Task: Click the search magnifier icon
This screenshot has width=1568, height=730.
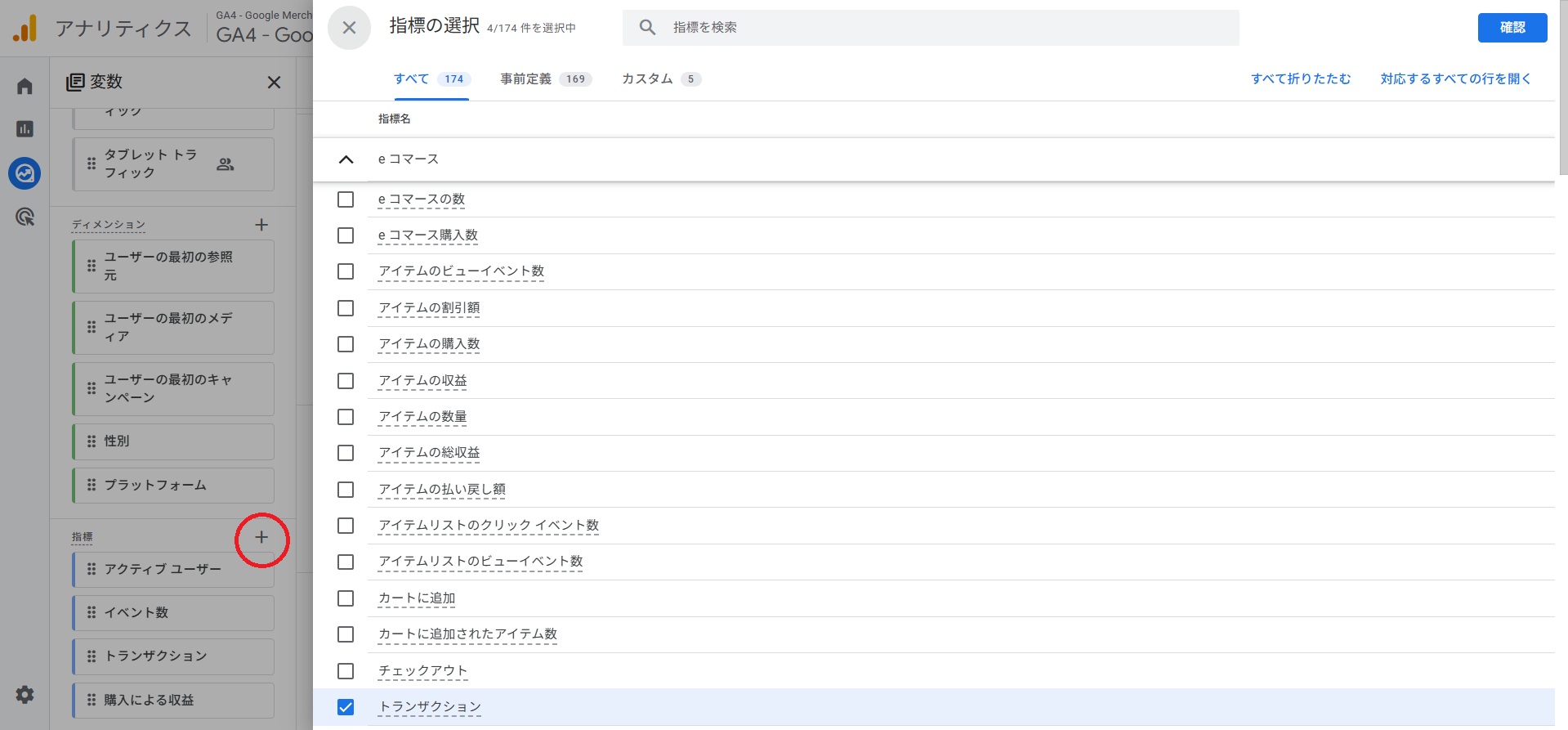Action: tap(647, 27)
